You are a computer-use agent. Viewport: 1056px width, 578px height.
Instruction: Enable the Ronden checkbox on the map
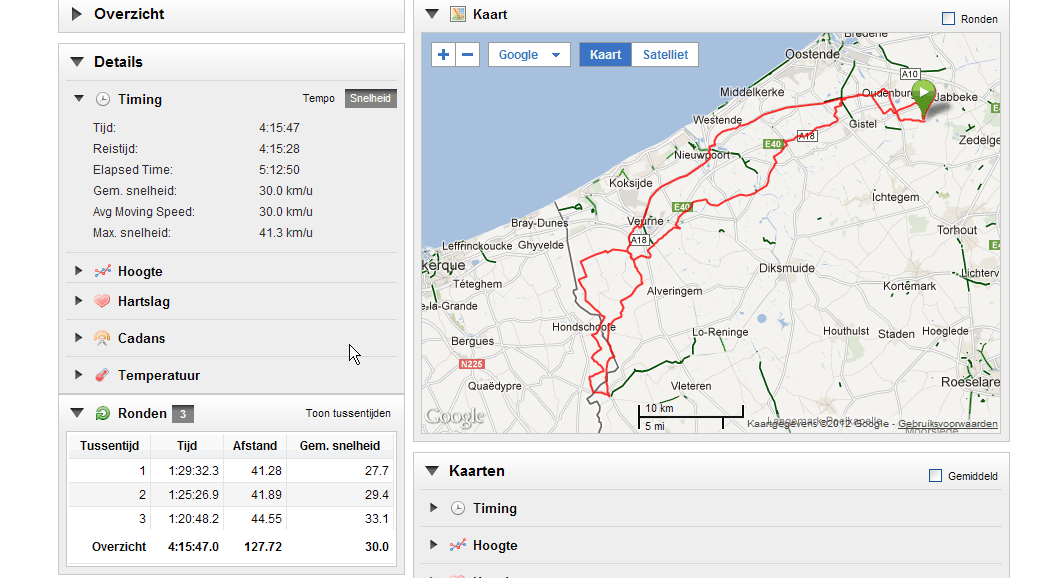pyautogui.click(x=948, y=19)
